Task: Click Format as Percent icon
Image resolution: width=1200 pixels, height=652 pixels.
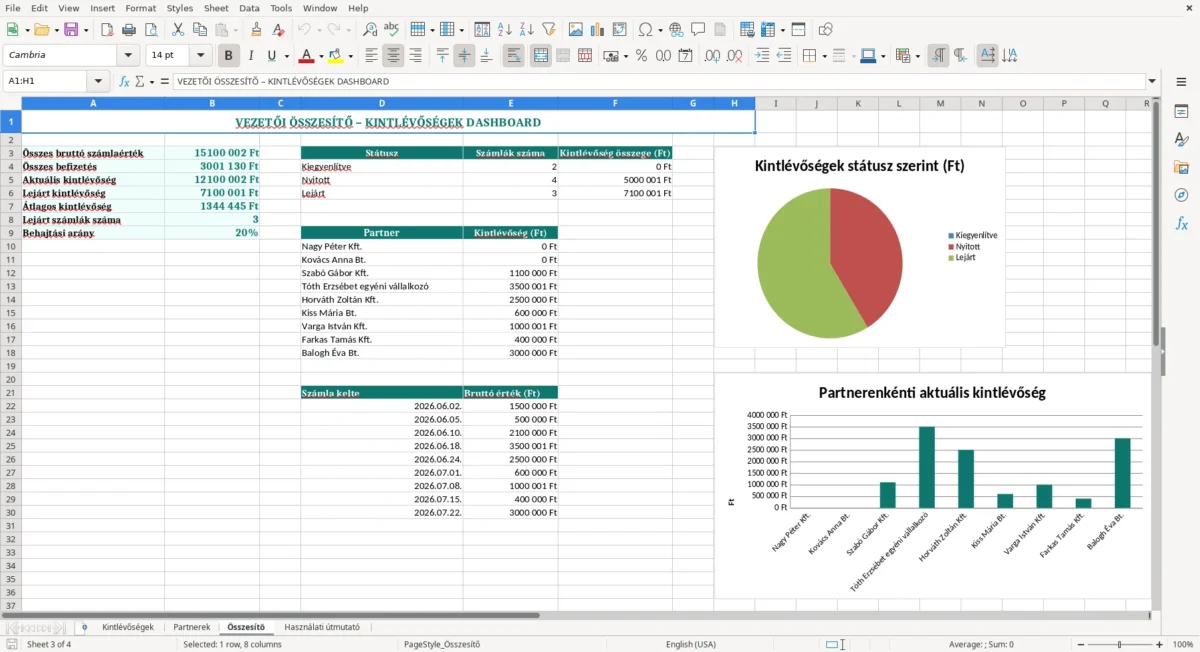Action: pyautogui.click(x=641, y=56)
